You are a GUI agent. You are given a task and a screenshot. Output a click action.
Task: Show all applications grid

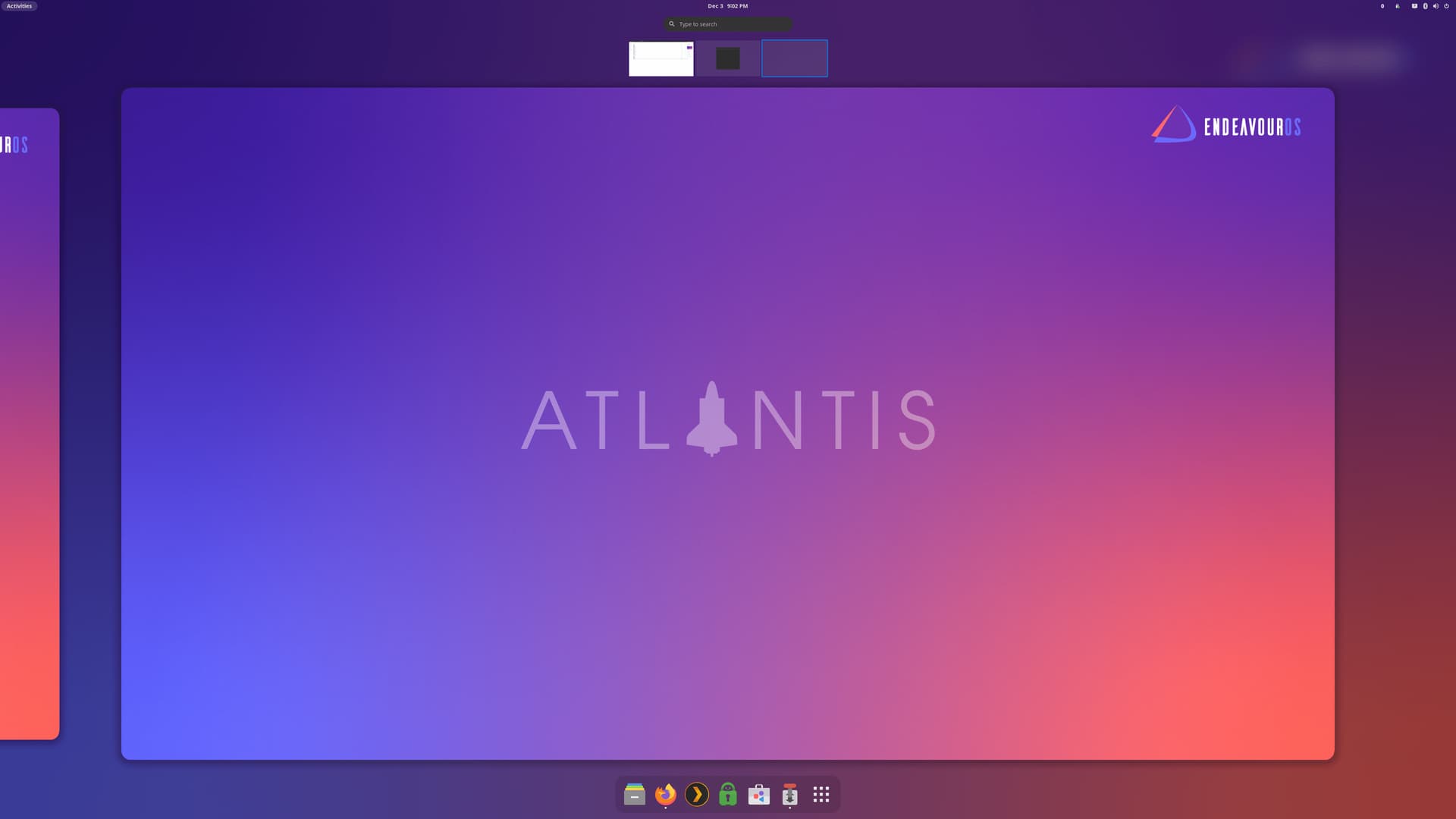[821, 794]
